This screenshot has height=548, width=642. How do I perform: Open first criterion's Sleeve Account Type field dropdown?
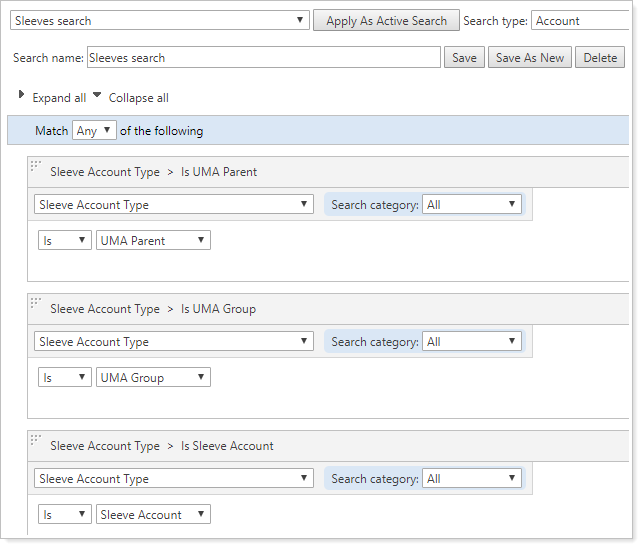pos(174,205)
